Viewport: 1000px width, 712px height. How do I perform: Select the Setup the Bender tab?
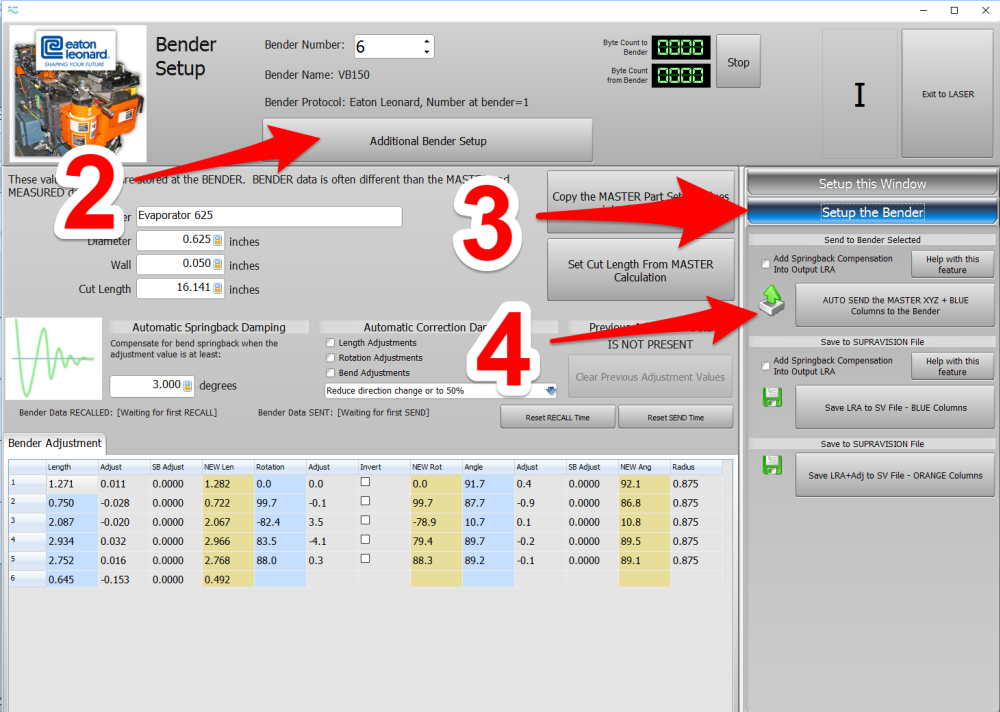coord(872,212)
